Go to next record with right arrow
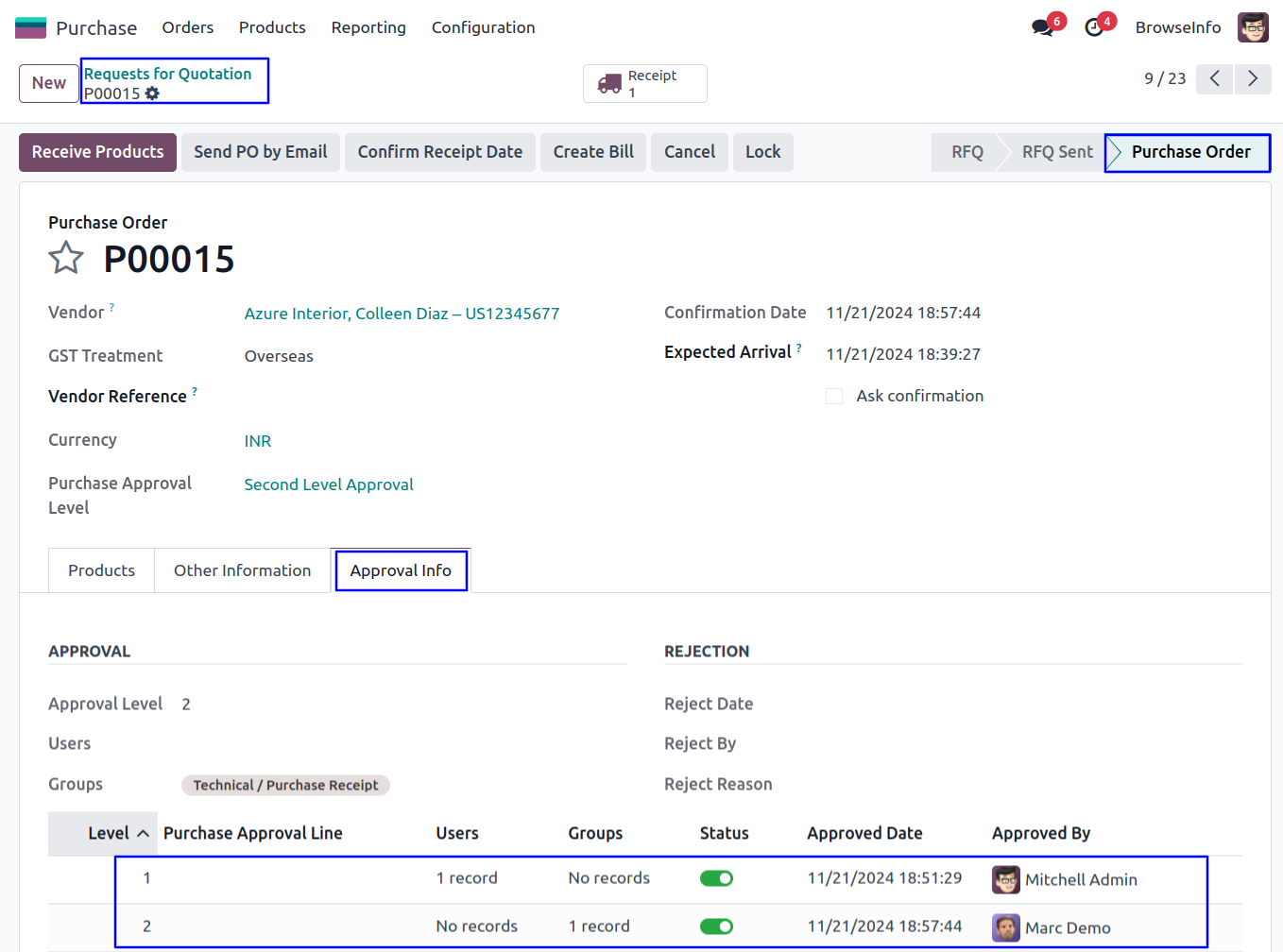The height and width of the screenshot is (952, 1283). point(1253,78)
